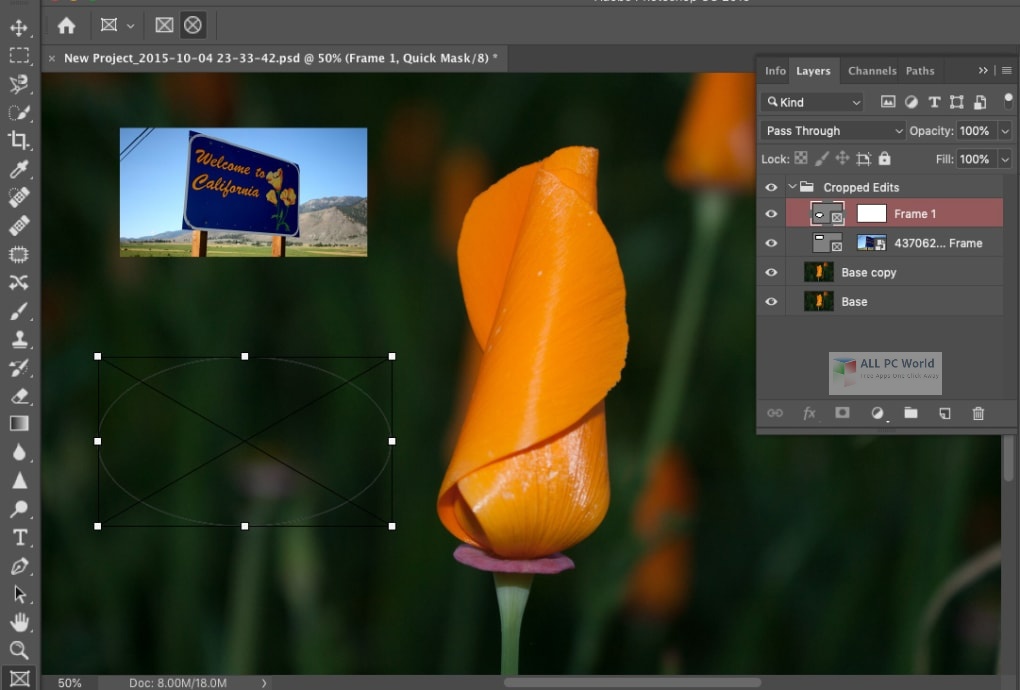This screenshot has width=1020, height=690.
Task: Toggle lock image pixels
Action: [822, 158]
